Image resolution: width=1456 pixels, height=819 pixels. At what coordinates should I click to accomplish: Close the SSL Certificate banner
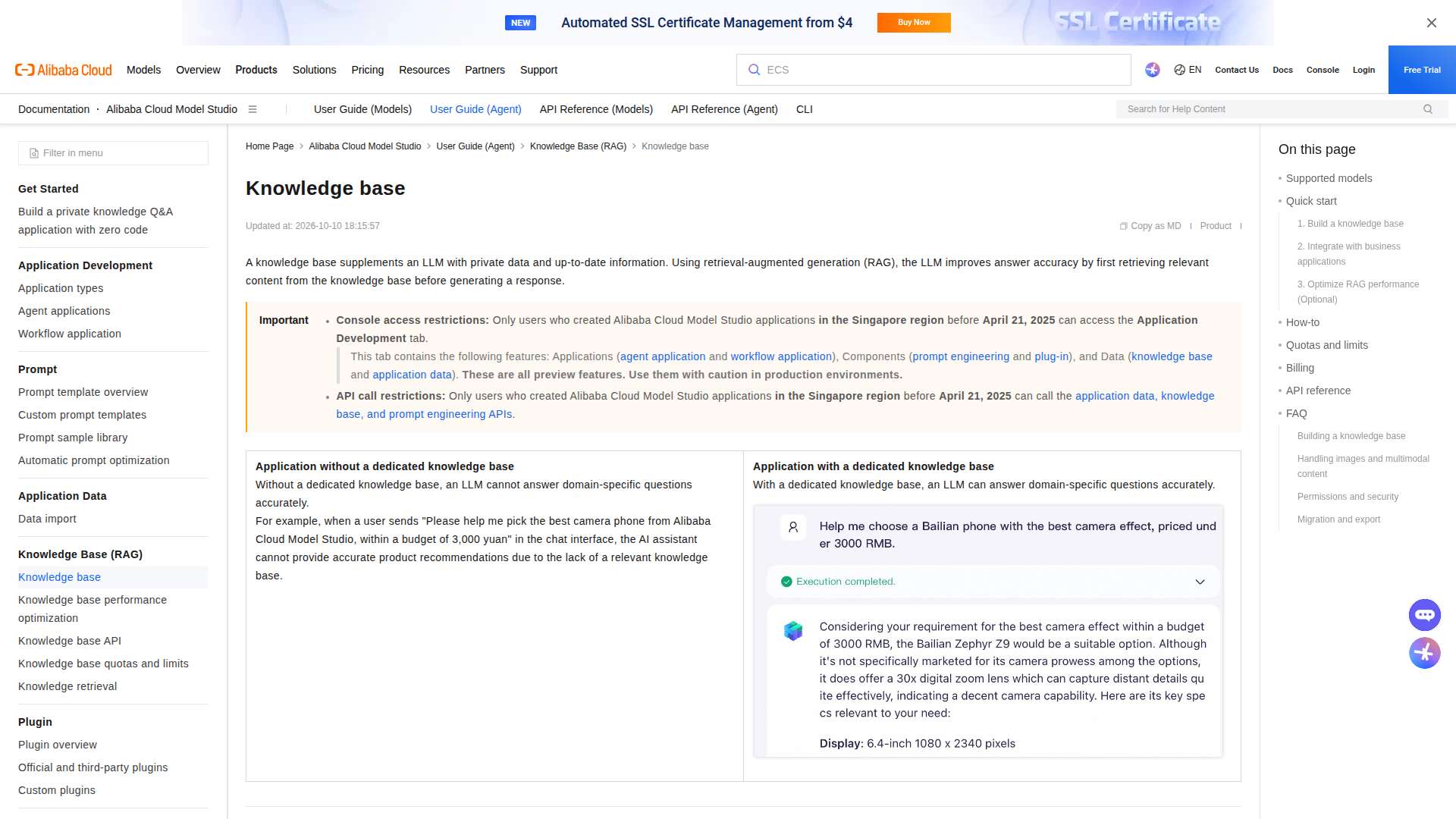(1431, 23)
